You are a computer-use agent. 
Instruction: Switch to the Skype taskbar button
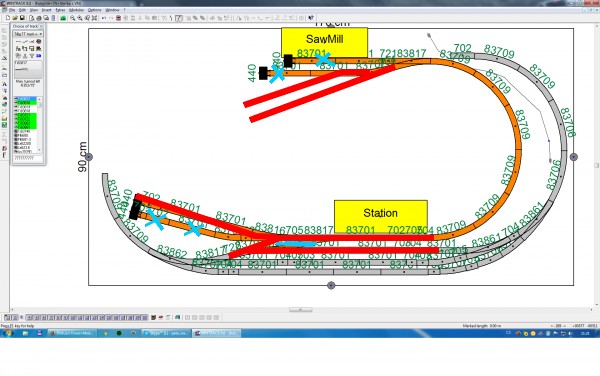pos(165,333)
